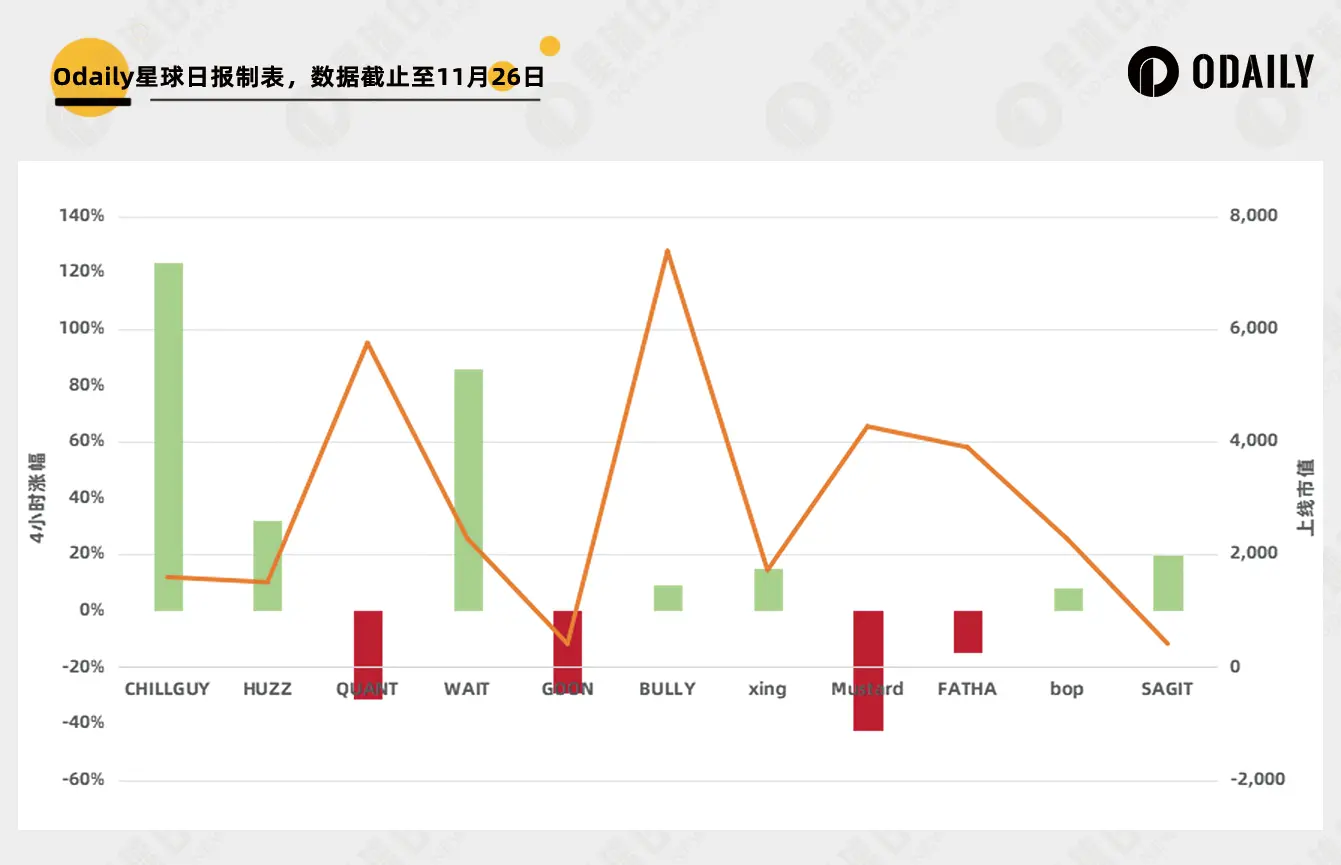Viewport: 1341px width, 865px height.
Task: Click the orange line peak above BULLY
Action: coord(666,250)
